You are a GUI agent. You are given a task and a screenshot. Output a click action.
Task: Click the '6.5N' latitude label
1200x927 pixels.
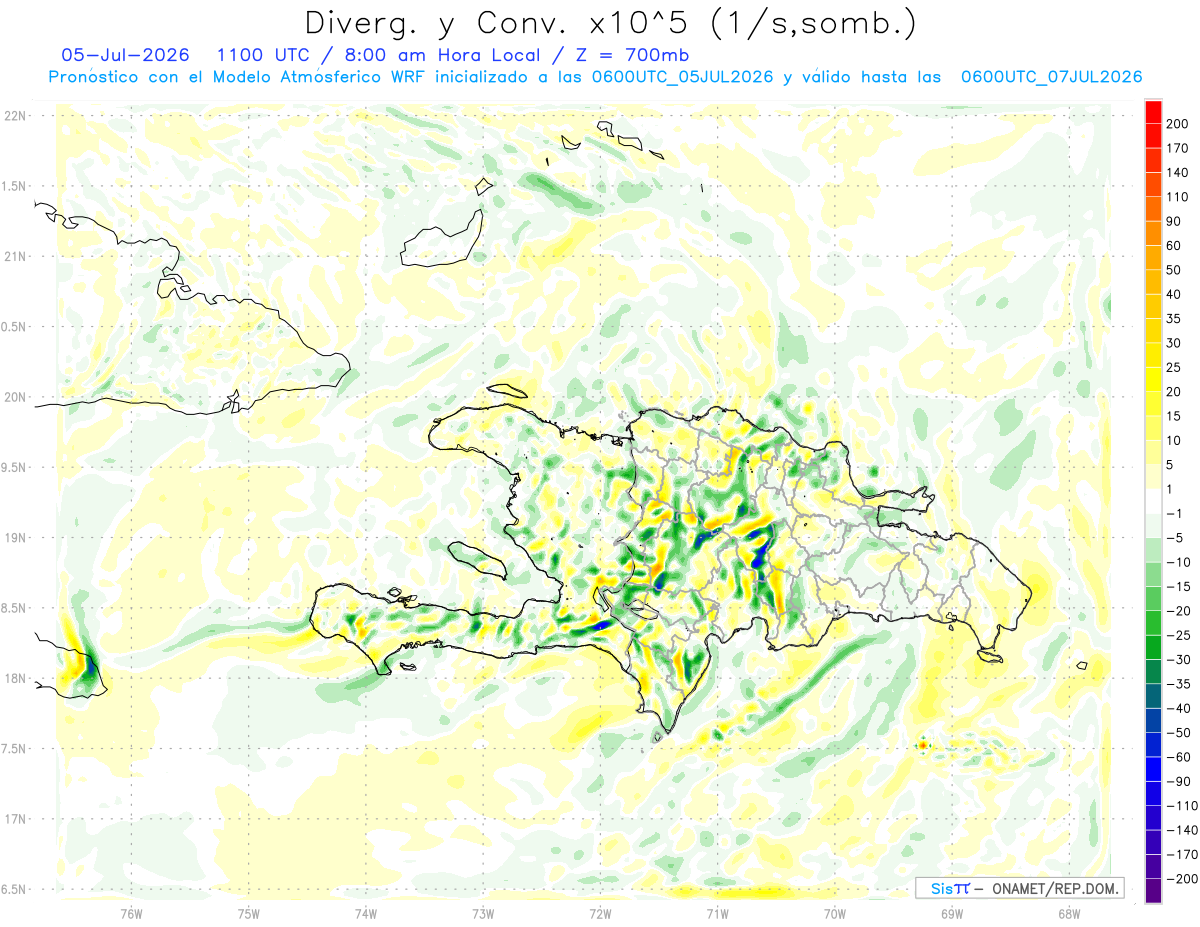click(15, 889)
